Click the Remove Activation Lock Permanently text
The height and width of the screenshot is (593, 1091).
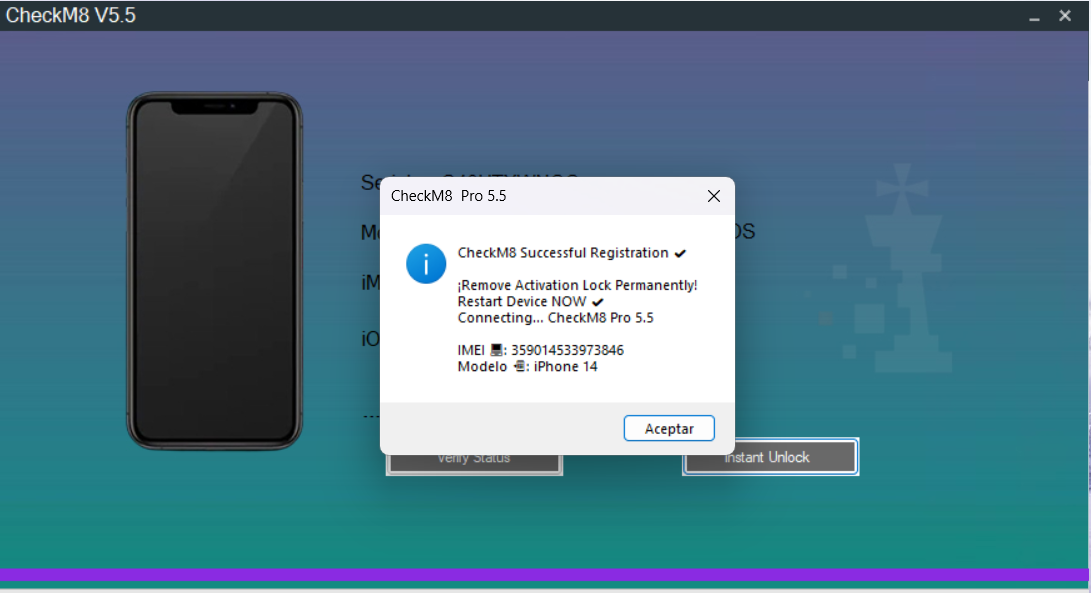(x=577, y=285)
